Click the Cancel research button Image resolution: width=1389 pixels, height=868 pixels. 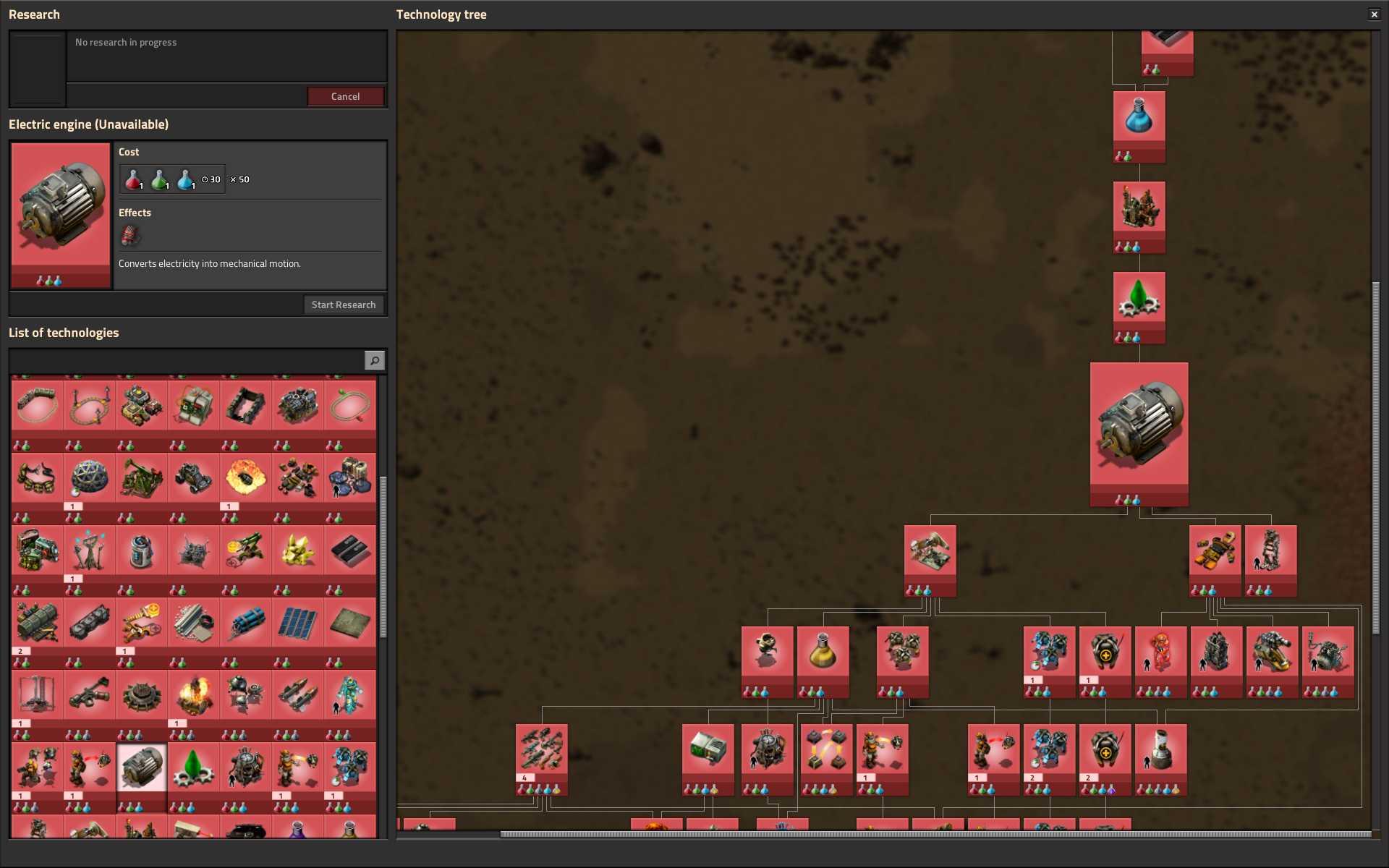click(x=345, y=96)
